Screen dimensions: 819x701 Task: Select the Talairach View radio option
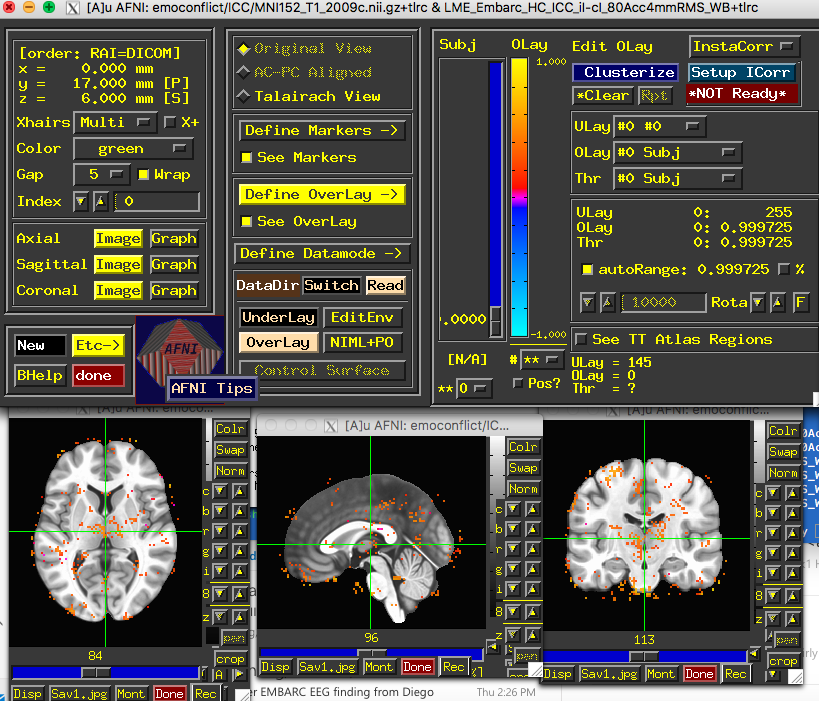[243, 96]
